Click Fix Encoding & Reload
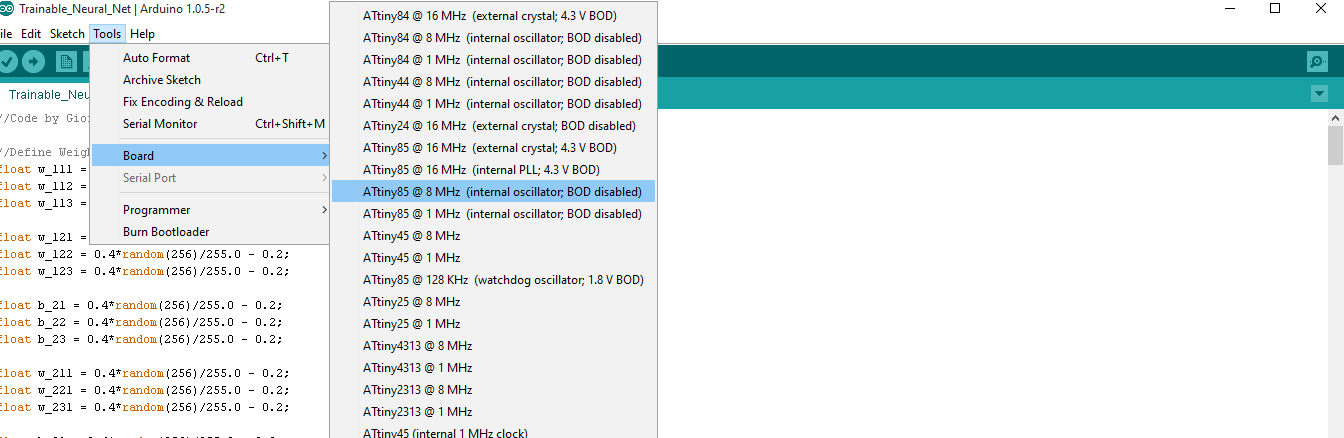Image resolution: width=1344 pixels, height=438 pixels. 183,102
